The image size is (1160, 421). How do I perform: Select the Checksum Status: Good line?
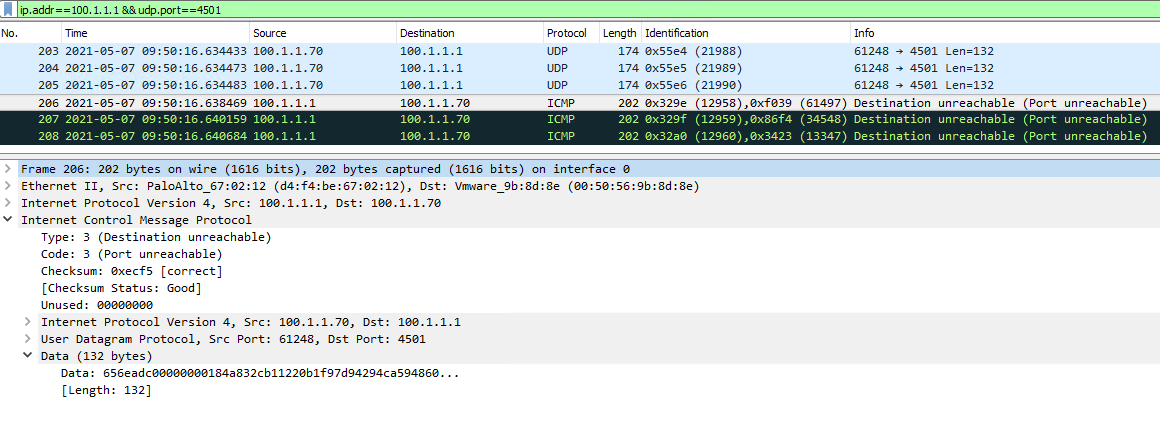[121, 289]
